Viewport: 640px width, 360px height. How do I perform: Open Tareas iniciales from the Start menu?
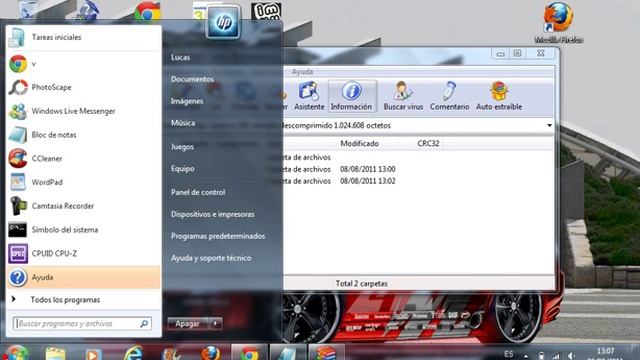tap(84, 37)
